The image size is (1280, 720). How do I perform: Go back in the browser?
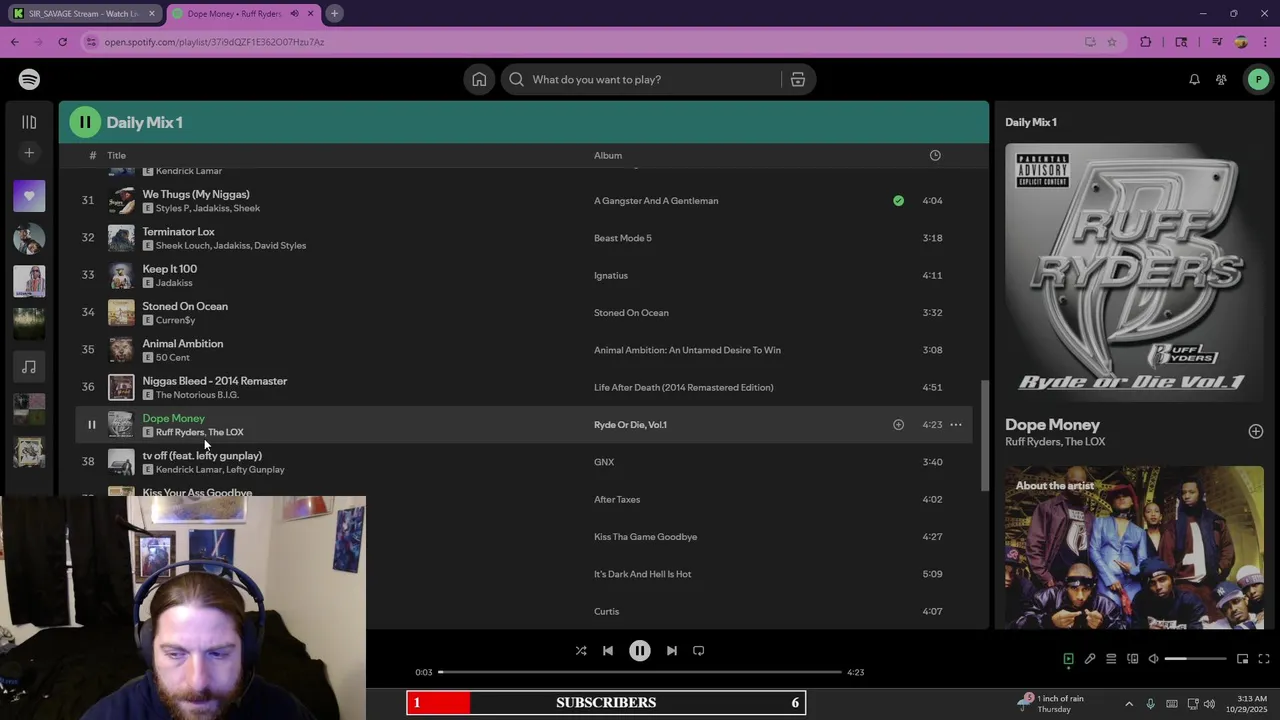15,42
